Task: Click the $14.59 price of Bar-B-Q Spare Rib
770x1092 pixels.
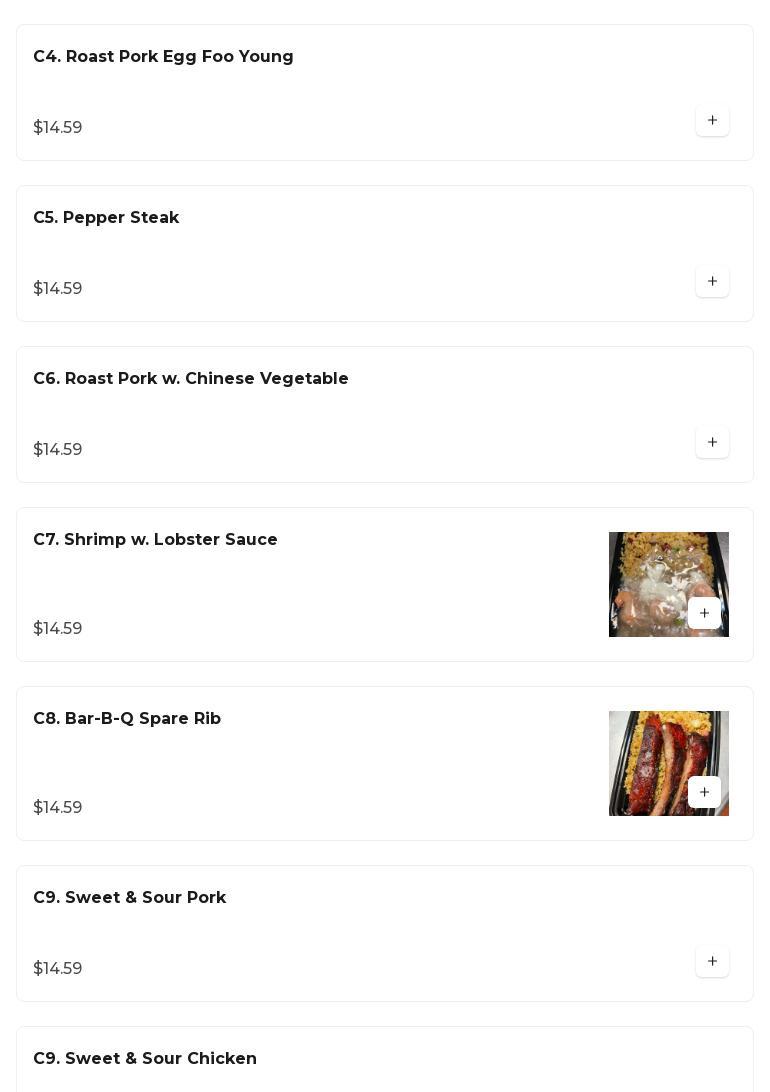Action: pyautogui.click(x=58, y=808)
